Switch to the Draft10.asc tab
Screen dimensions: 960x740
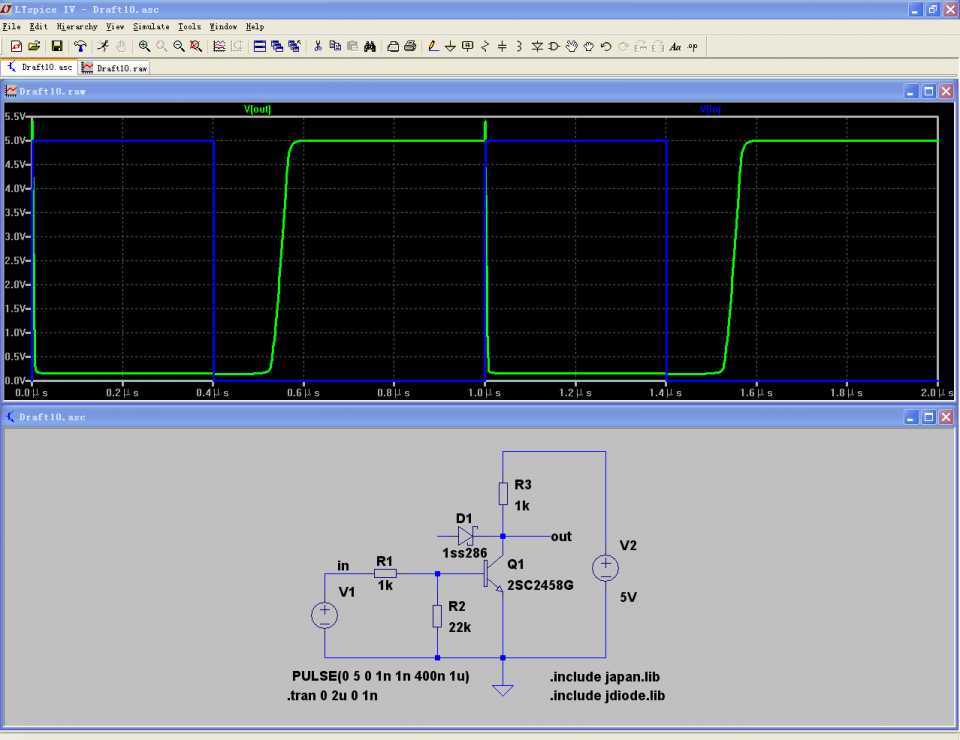(40, 67)
